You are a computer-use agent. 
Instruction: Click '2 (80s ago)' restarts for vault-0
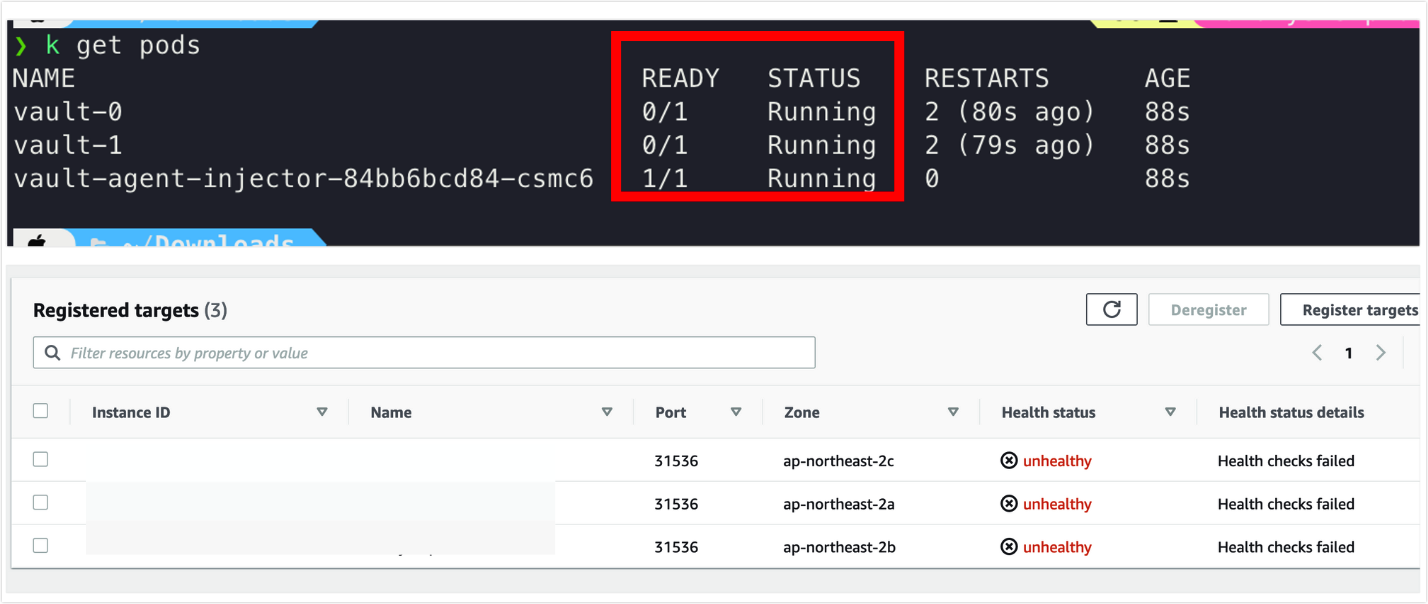tap(1009, 112)
